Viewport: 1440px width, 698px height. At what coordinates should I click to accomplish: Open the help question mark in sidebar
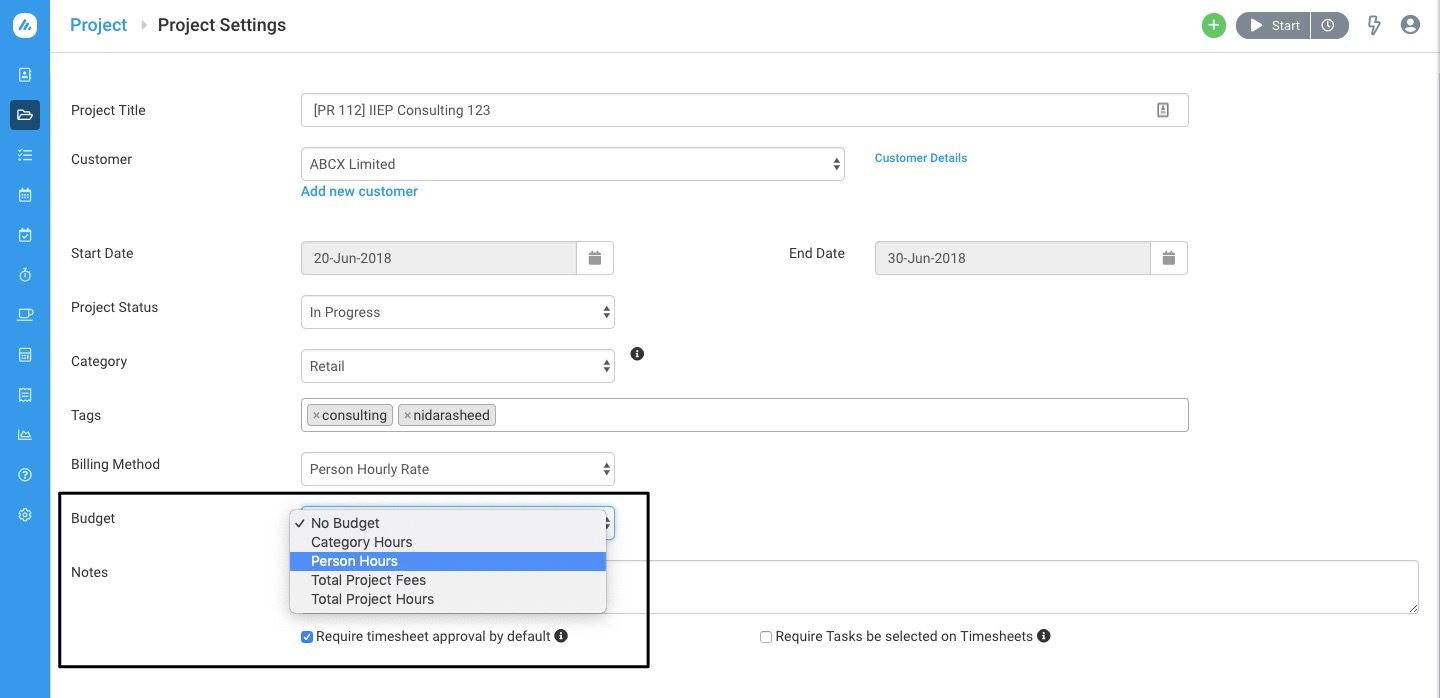(x=25, y=475)
